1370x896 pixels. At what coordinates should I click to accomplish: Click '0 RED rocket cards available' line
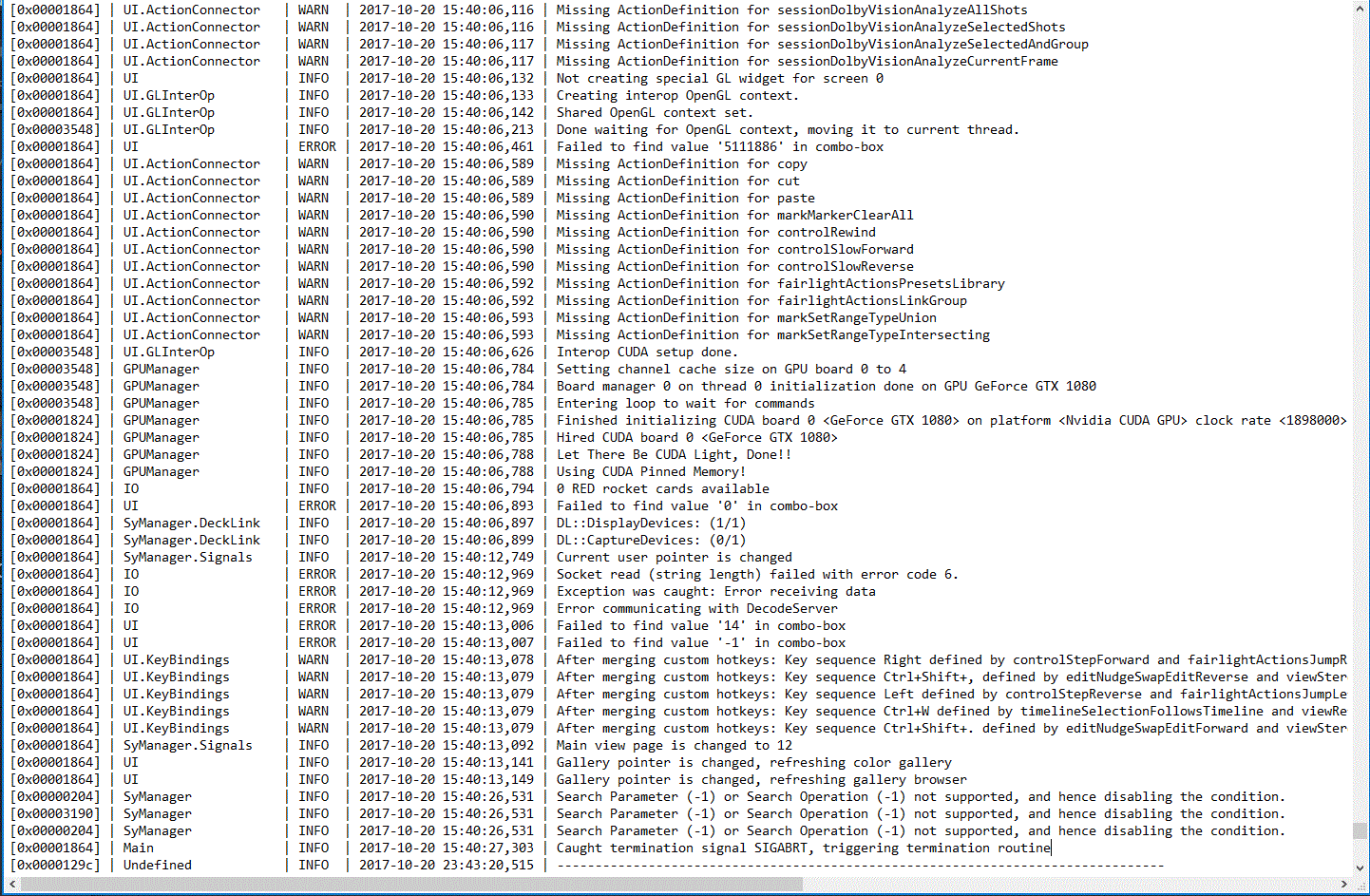point(662,488)
